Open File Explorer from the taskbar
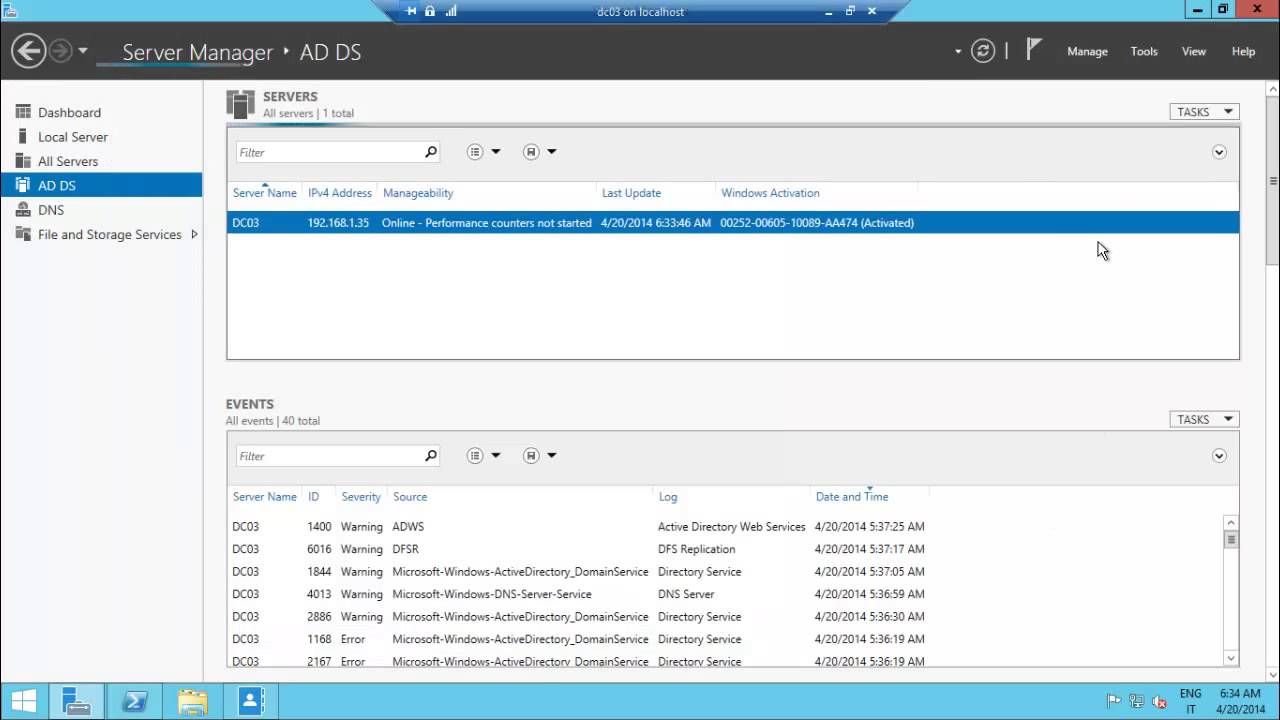Viewport: 1280px width, 720px height. point(192,701)
